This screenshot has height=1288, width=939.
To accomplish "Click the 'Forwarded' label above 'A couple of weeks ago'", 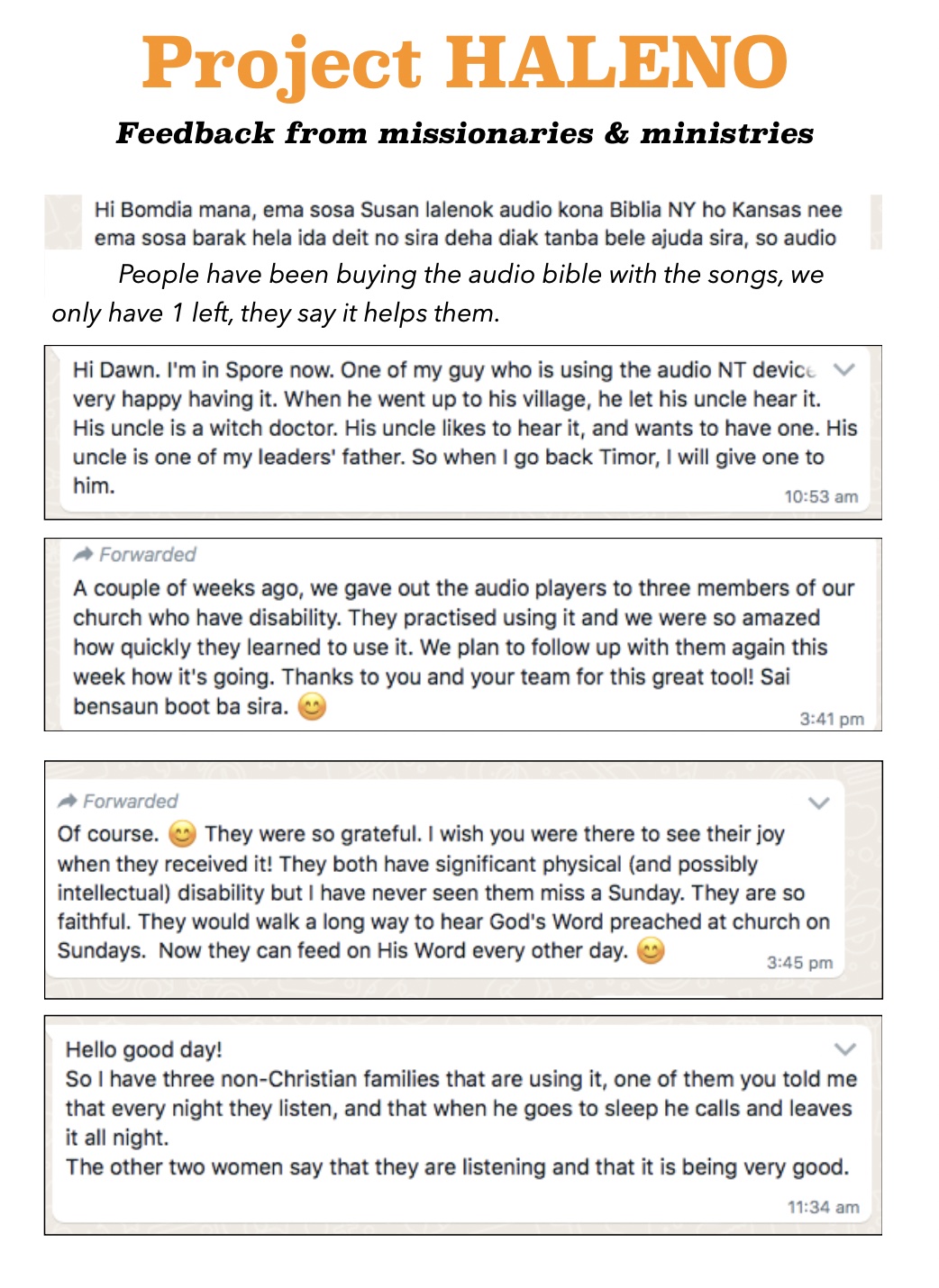I will tap(148, 554).
